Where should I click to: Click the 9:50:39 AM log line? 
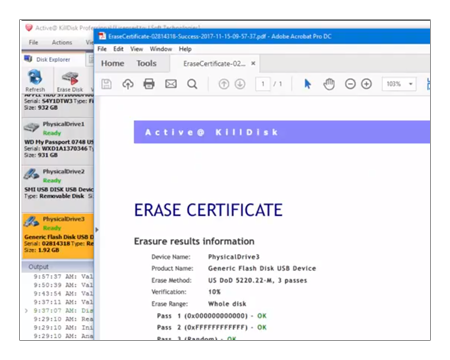point(63,285)
